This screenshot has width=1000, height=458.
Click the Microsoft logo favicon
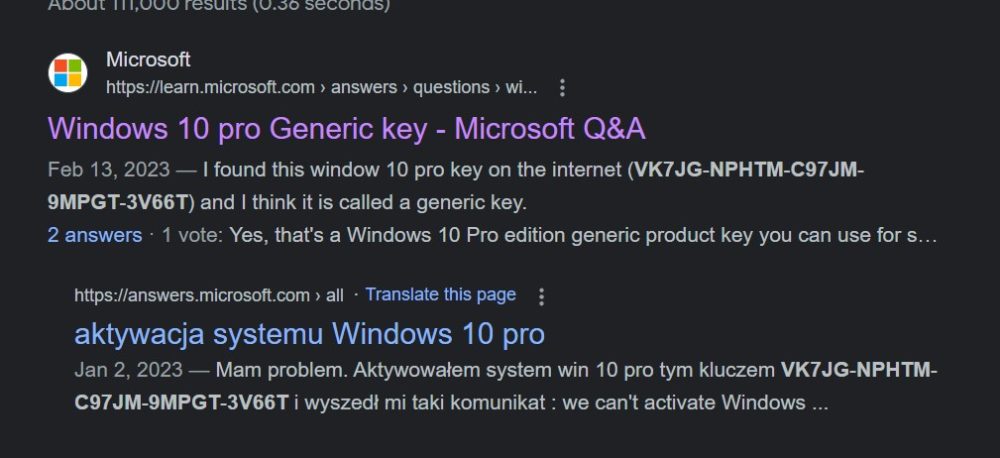coord(68,73)
